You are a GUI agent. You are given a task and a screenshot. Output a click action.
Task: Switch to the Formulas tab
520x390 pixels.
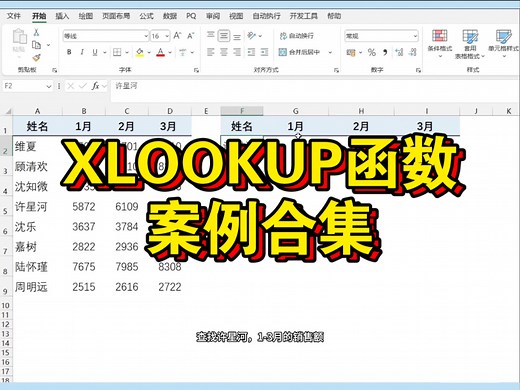[x=146, y=16]
